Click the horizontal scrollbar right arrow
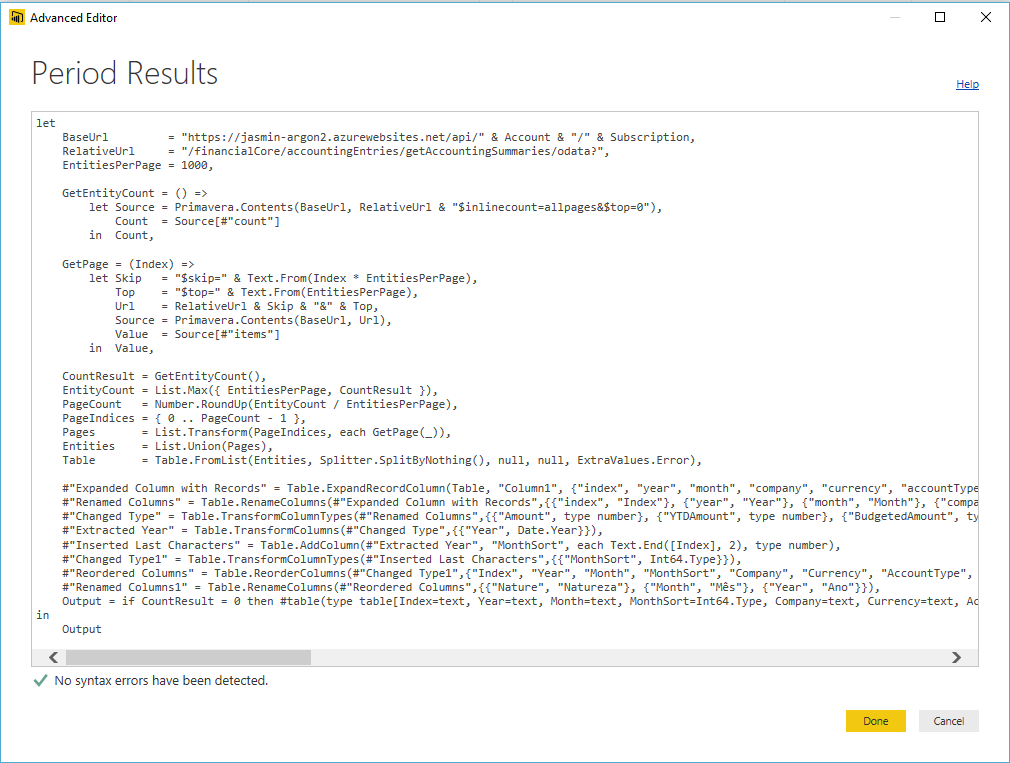 (957, 657)
